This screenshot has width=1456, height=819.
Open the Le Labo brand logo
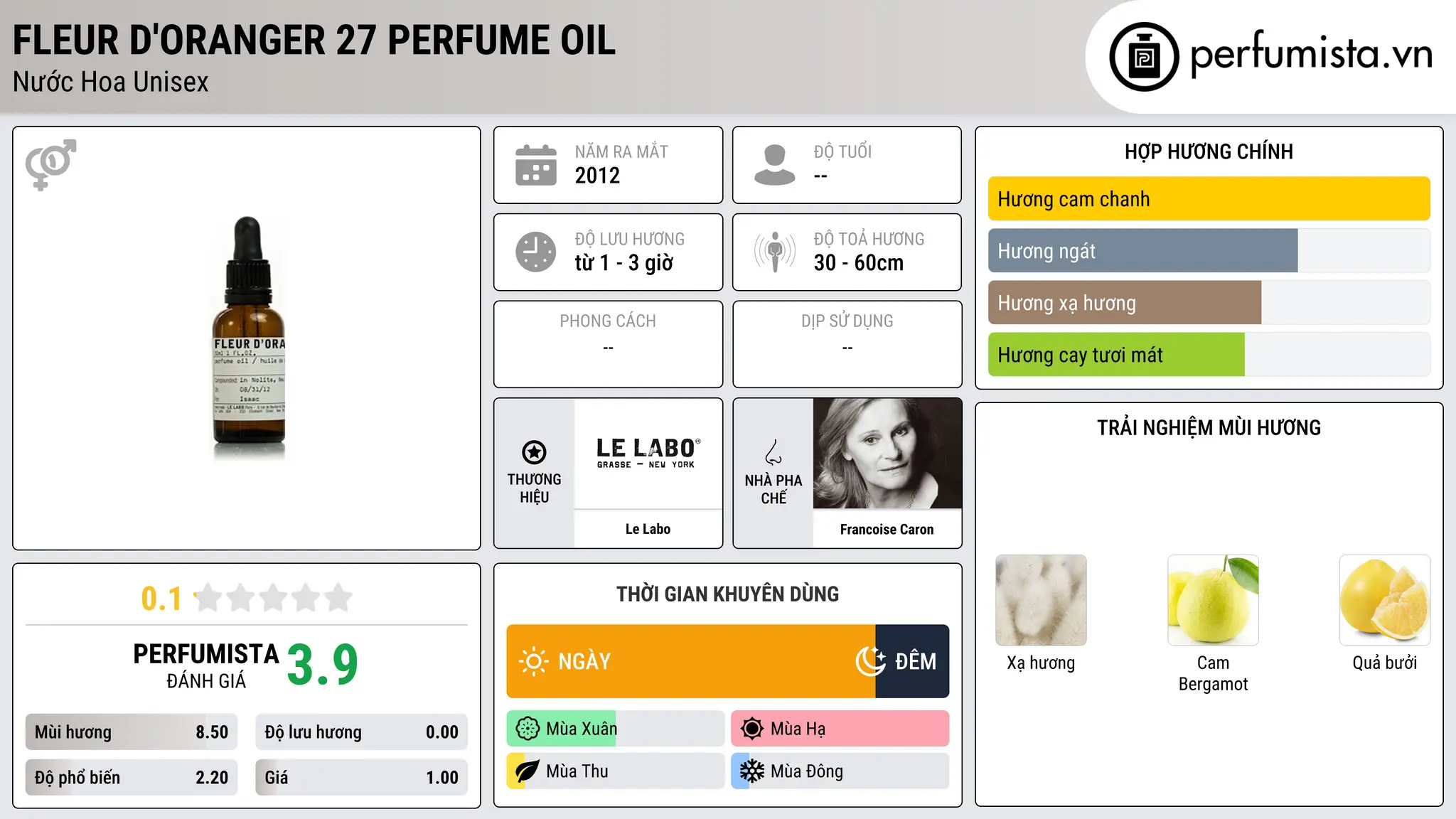tap(648, 454)
